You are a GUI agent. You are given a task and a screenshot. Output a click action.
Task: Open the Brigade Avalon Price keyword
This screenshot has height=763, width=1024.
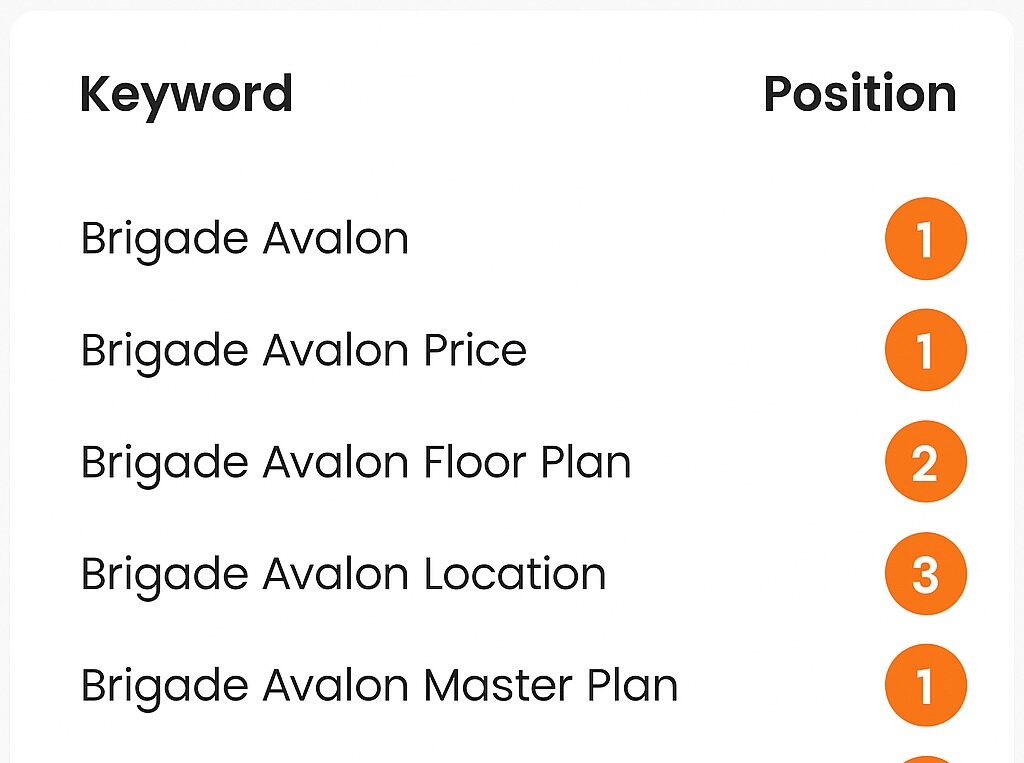click(304, 352)
